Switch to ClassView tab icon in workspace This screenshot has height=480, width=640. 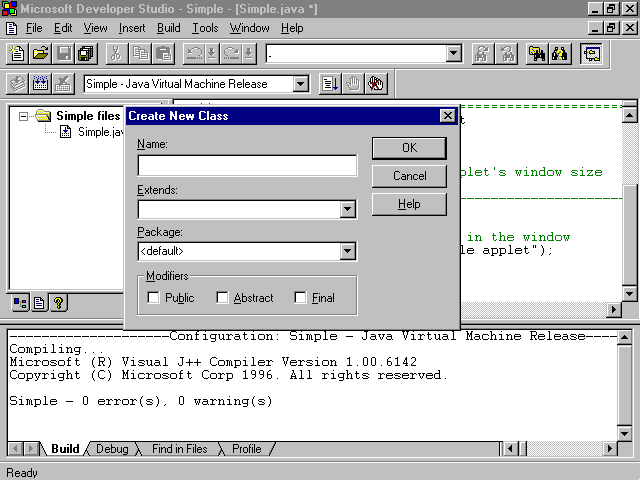click(x=20, y=302)
